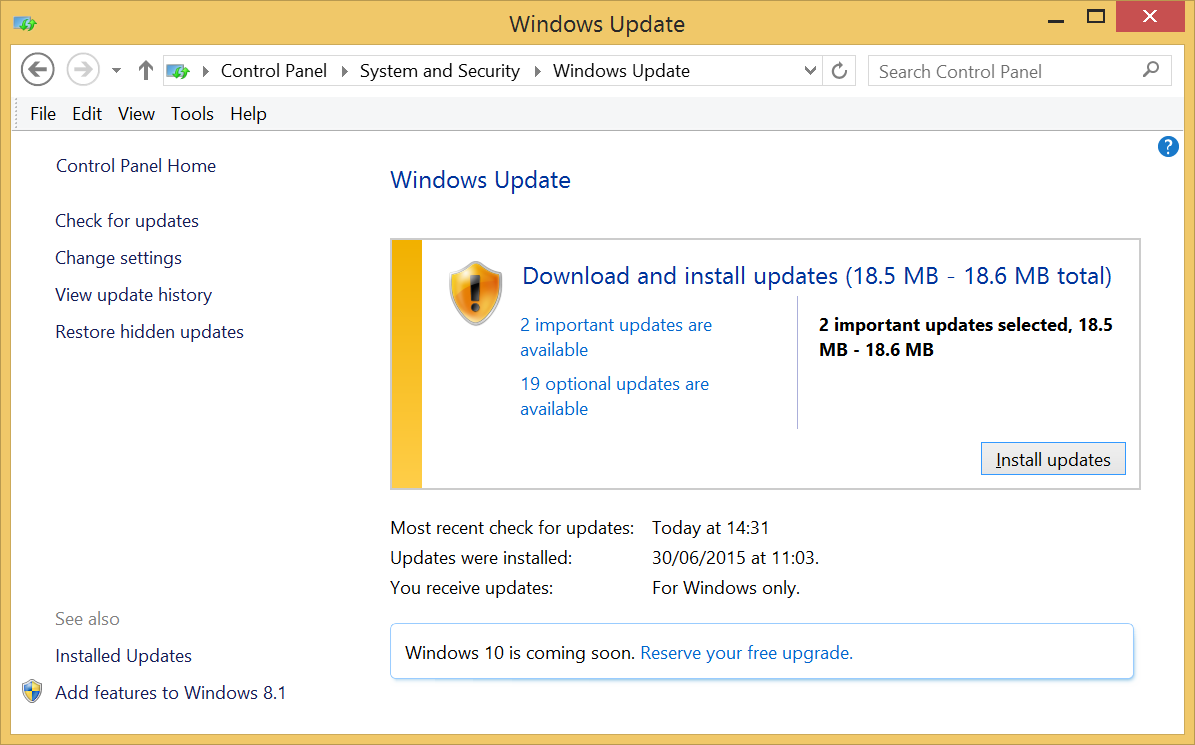Screen dimensions: 1195x745
Task: Expand the arrow after Control Panel breadcrumb
Action: 344,72
